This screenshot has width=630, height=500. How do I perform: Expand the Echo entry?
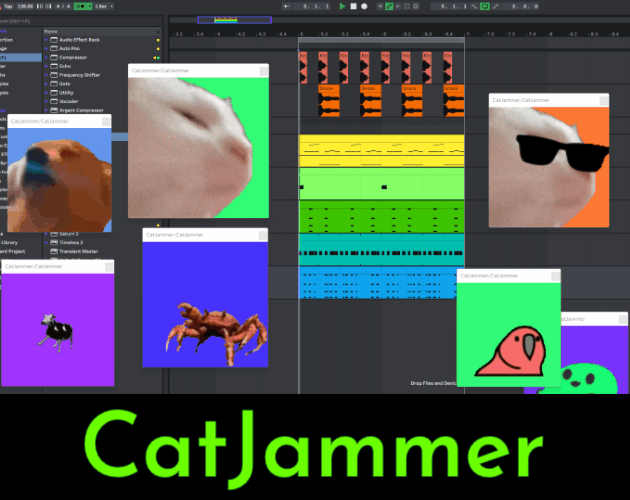[46, 66]
